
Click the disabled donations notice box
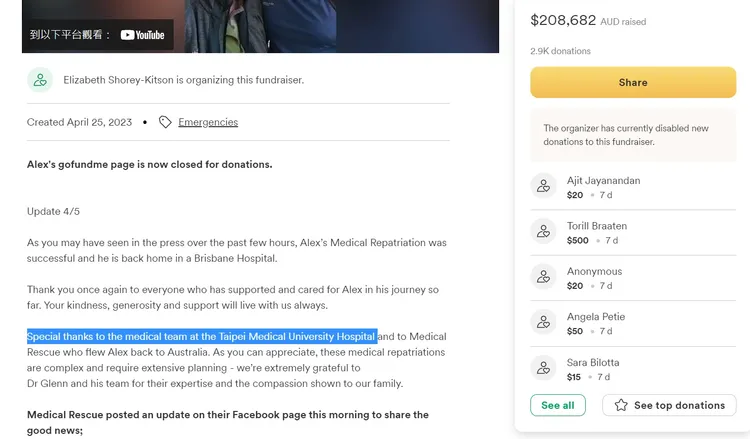click(632, 135)
